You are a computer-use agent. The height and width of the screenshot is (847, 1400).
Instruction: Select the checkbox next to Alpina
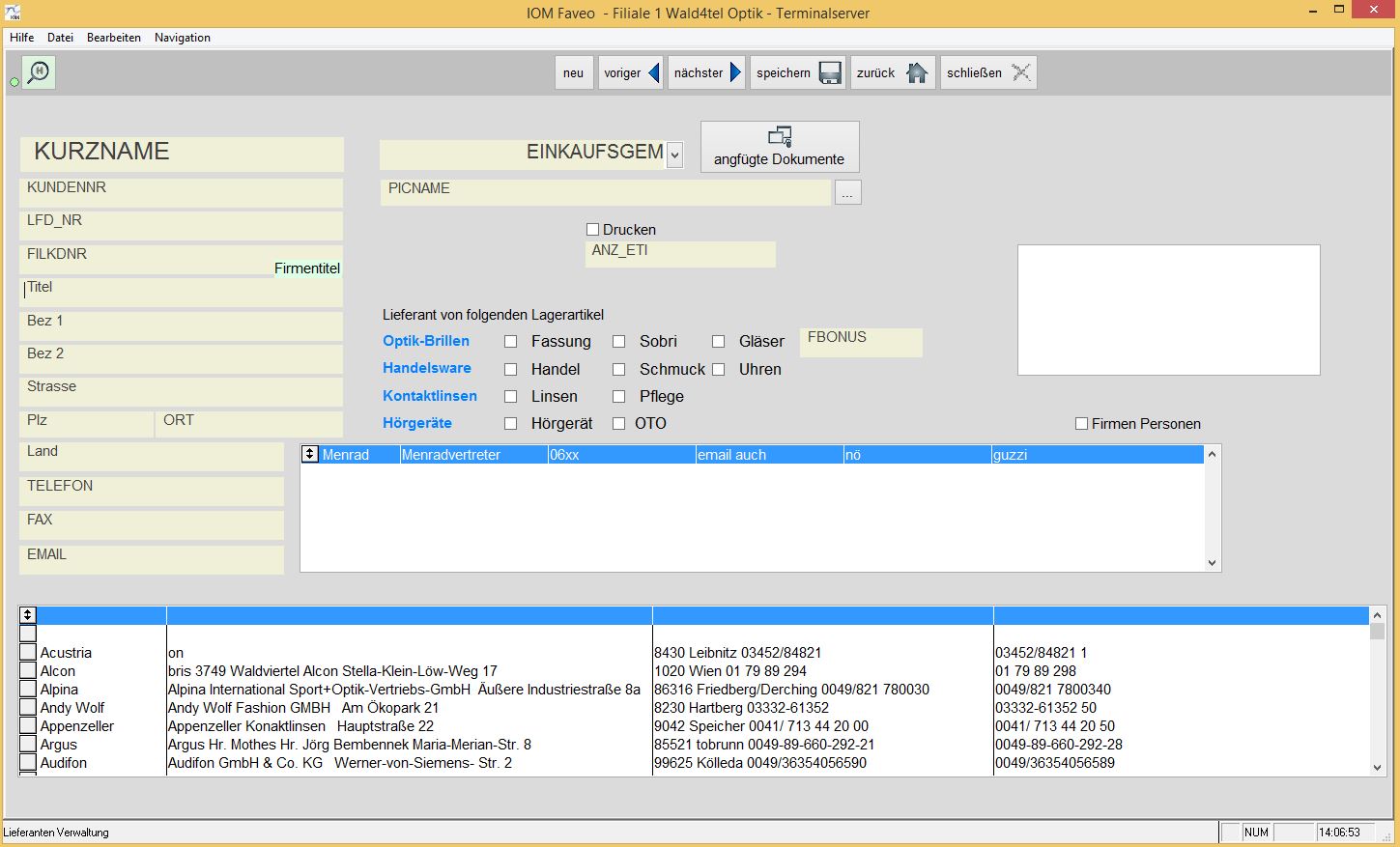28,689
